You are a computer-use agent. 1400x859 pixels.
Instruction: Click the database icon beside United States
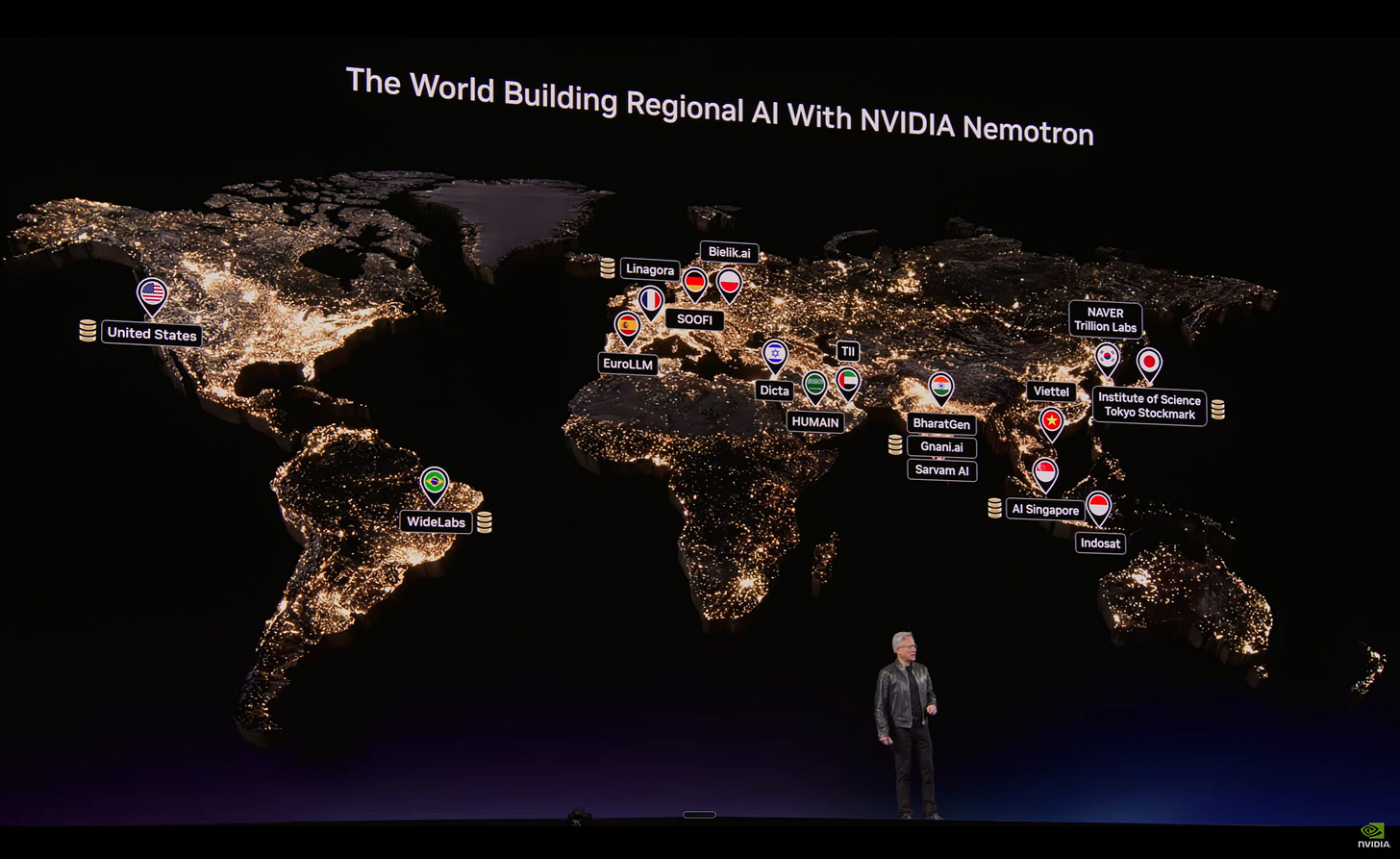[x=87, y=332]
